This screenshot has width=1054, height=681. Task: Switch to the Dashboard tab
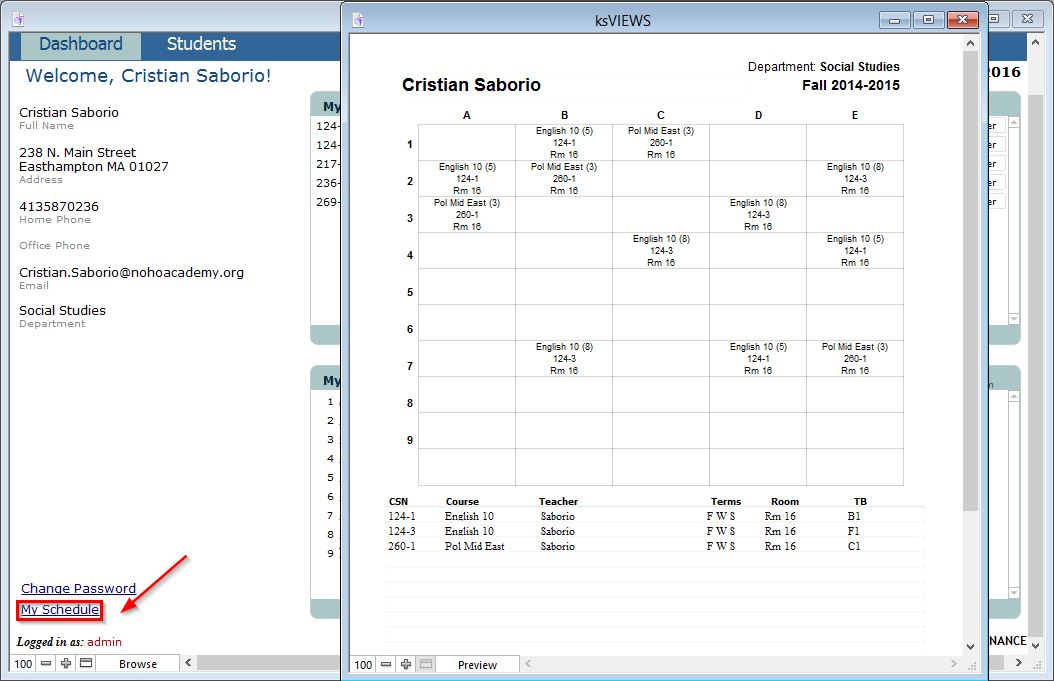pos(81,45)
